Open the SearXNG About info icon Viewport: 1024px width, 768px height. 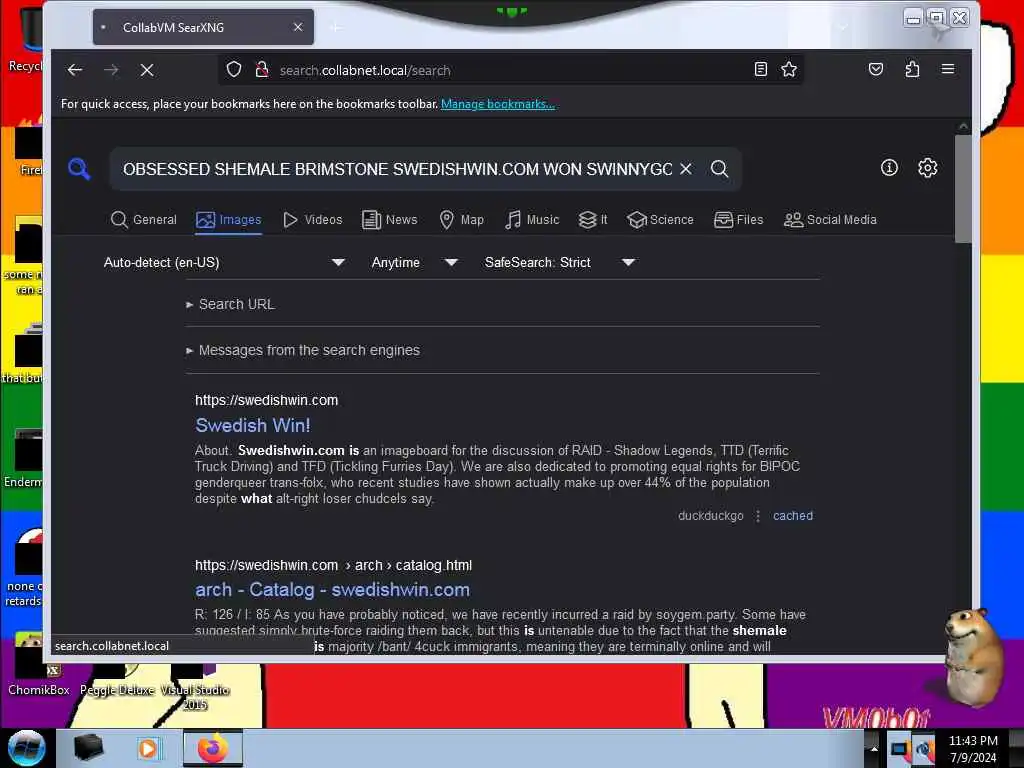click(889, 168)
